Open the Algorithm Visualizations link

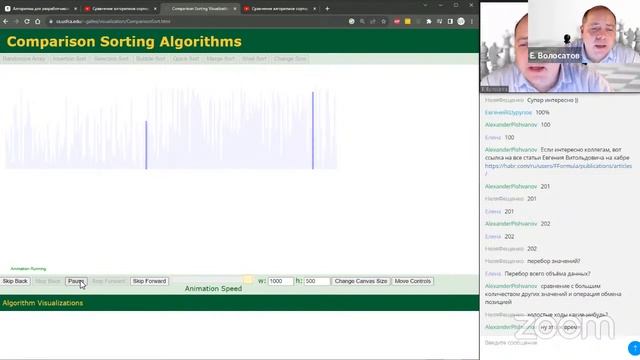pyautogui.click(x=43, y=303)
